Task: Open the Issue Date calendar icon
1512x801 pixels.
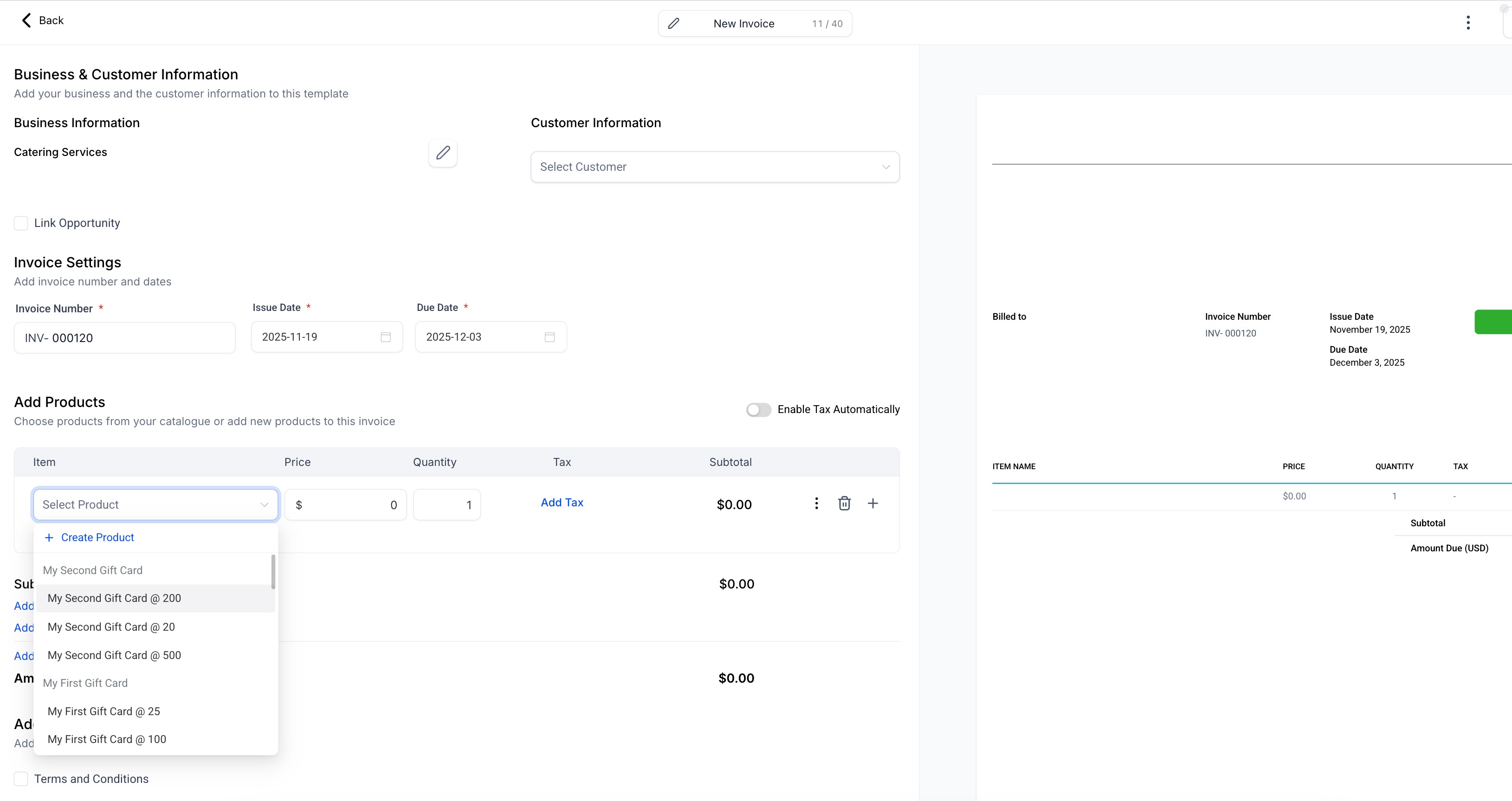Action: [386, 337]
